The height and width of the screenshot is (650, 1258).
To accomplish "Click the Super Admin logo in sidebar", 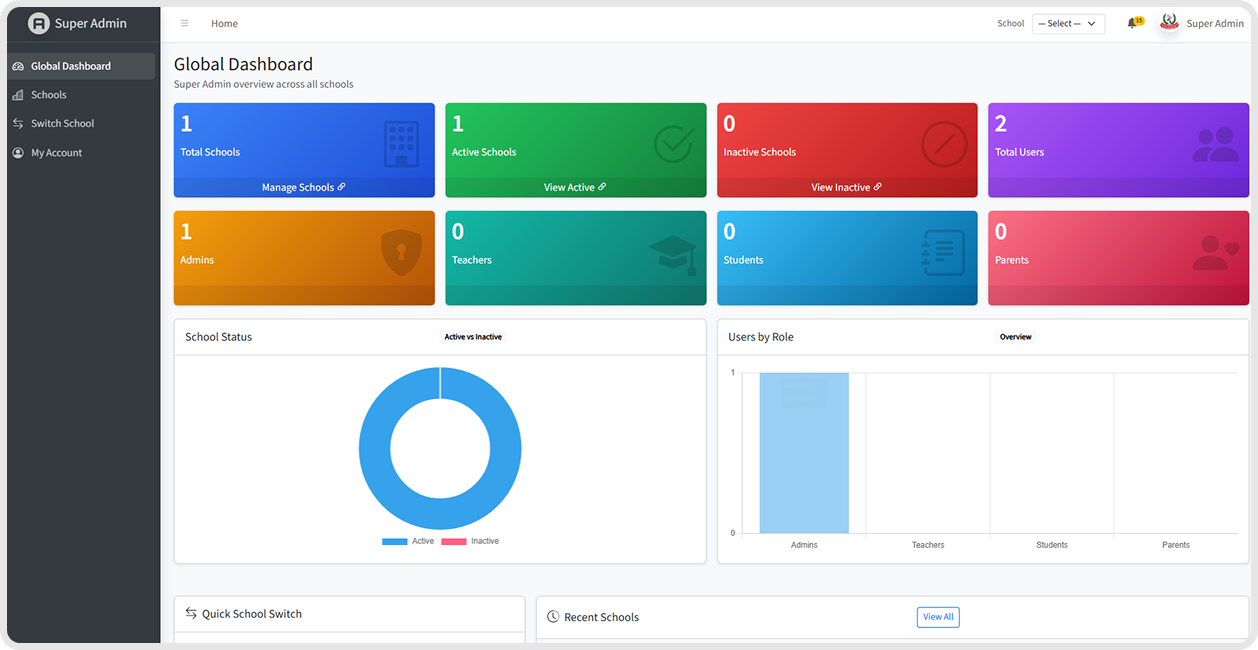I will tap(39, 23).
